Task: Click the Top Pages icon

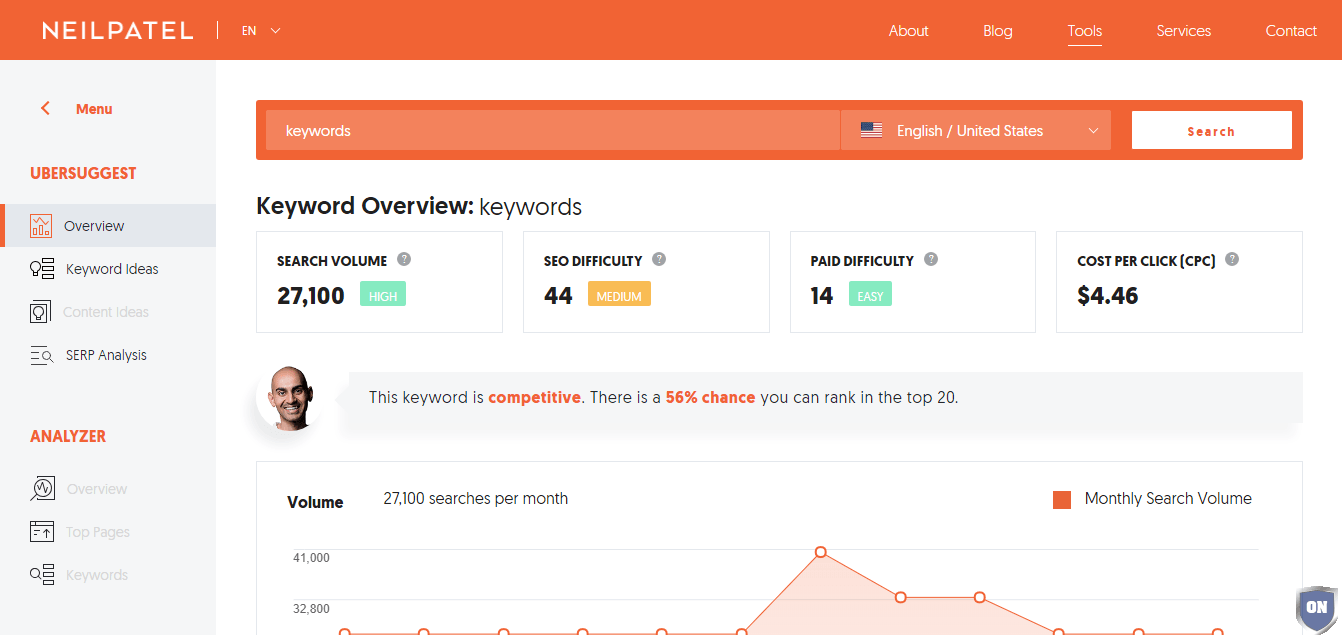Action: pos(42,532)
